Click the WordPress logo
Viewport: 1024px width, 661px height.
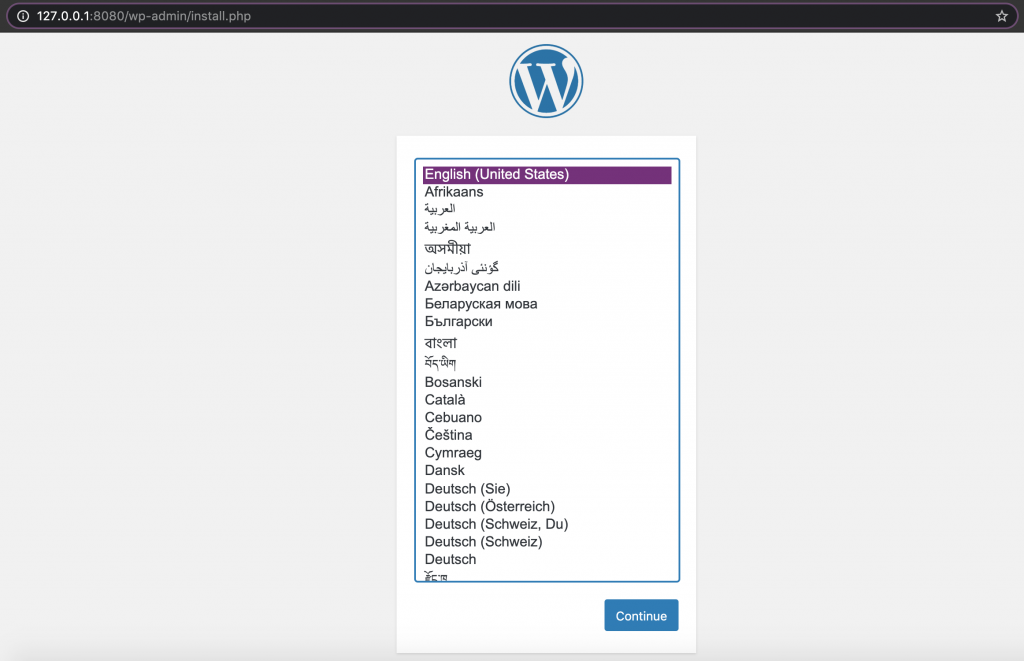546,82
